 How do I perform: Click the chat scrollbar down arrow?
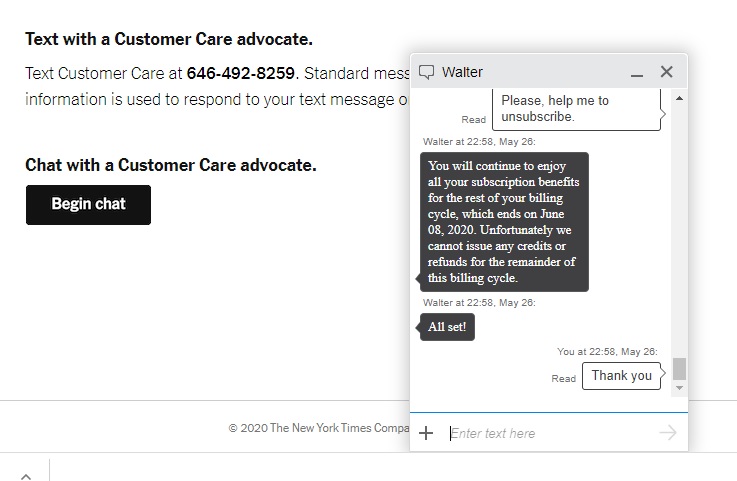coord(679,388)
